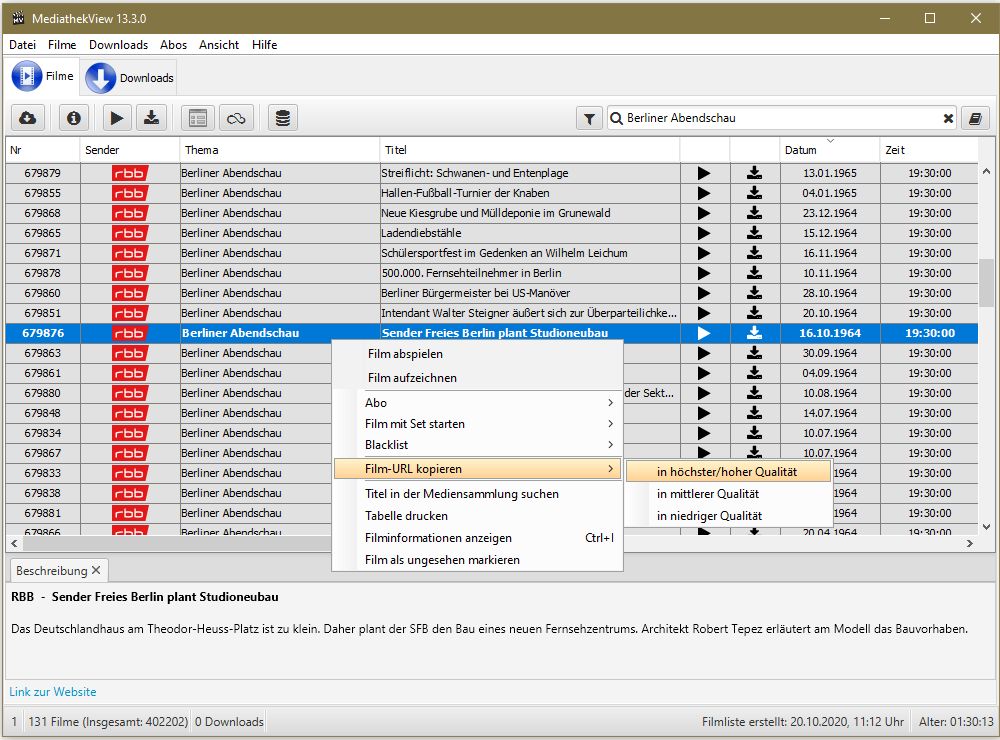Play '500.000. Fernsehteilnehmer in Berlin'
Viewport: 1000px width, 740px height.
pos(704,274)
